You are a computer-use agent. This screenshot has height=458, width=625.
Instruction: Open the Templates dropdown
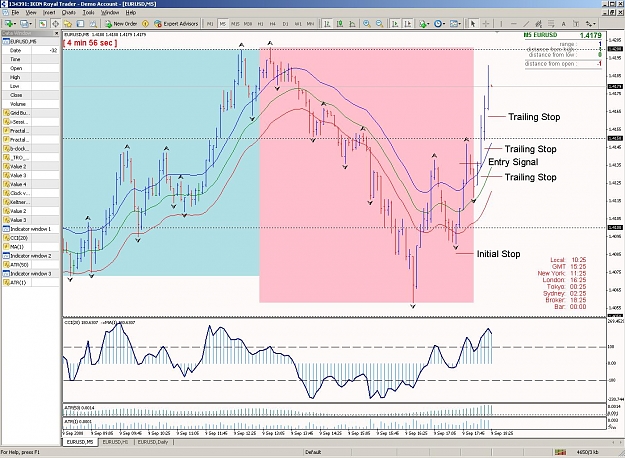tap(455, 24)
